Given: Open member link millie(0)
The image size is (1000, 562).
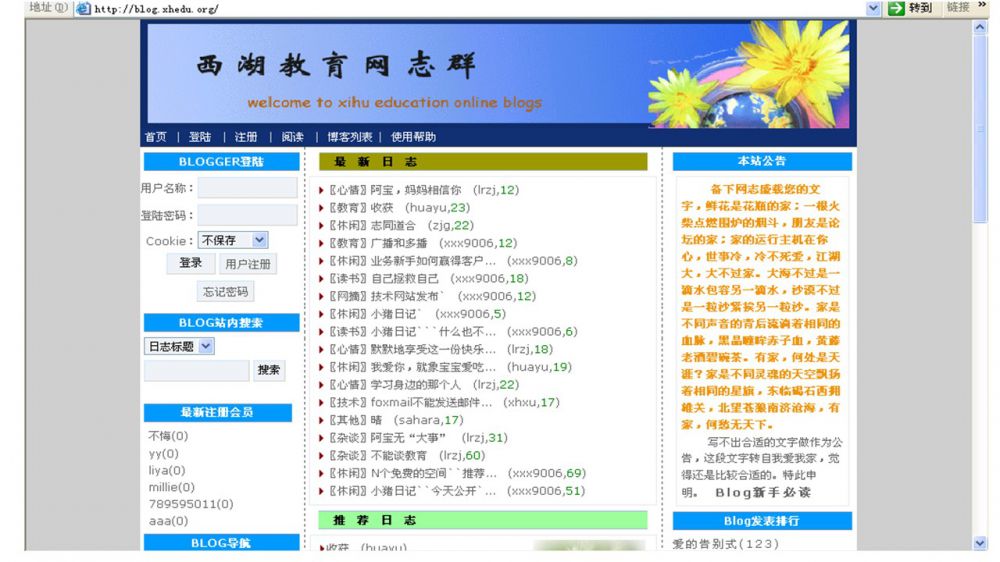Looking at the screenshot, I should (x=171, y=487).
